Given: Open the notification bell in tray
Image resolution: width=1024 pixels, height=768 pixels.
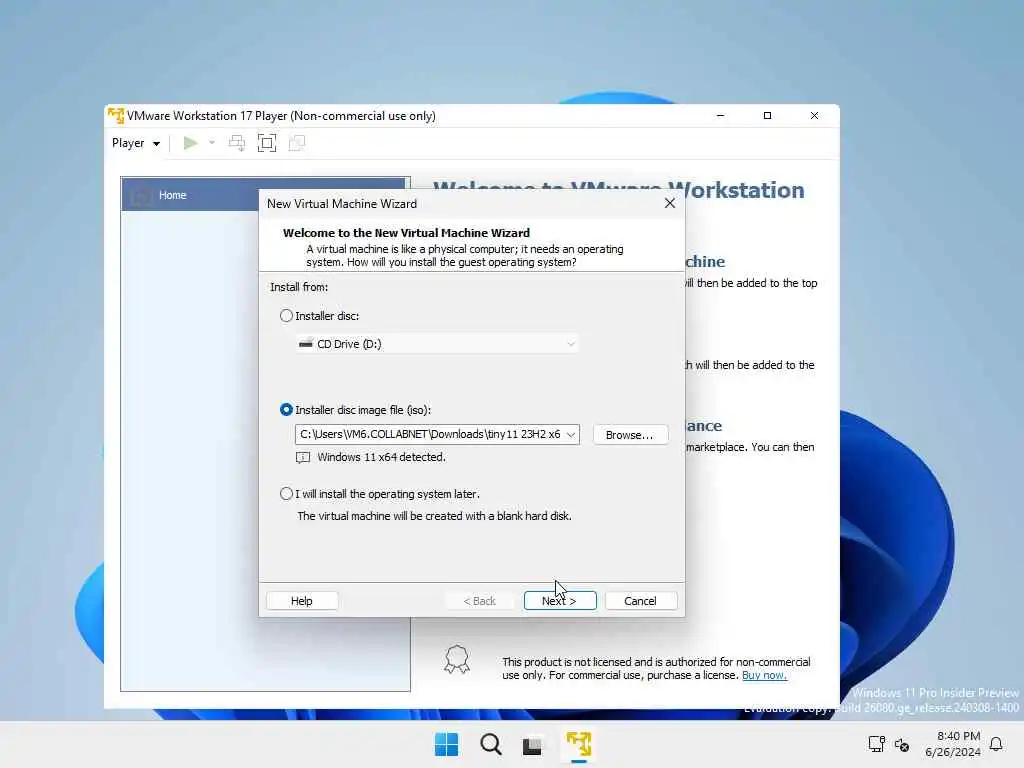Looking at the screenshot, I should [996, 744].
